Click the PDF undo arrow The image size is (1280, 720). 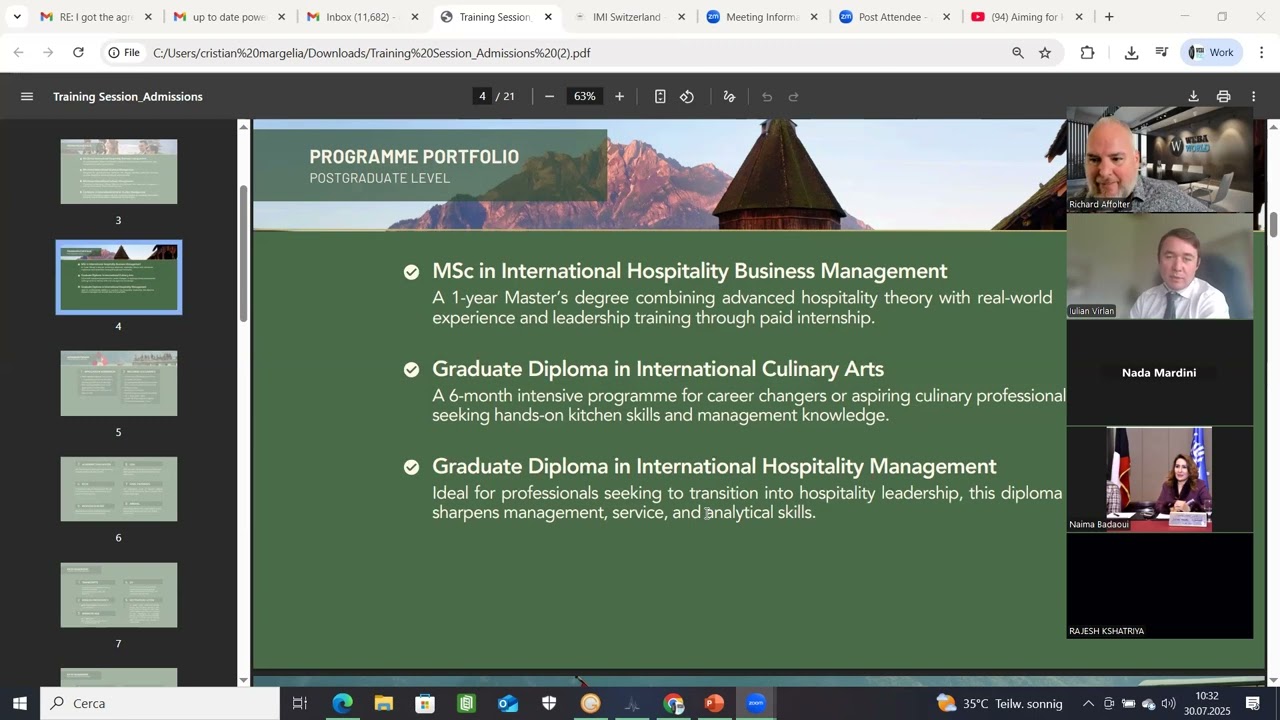point(767,97)
